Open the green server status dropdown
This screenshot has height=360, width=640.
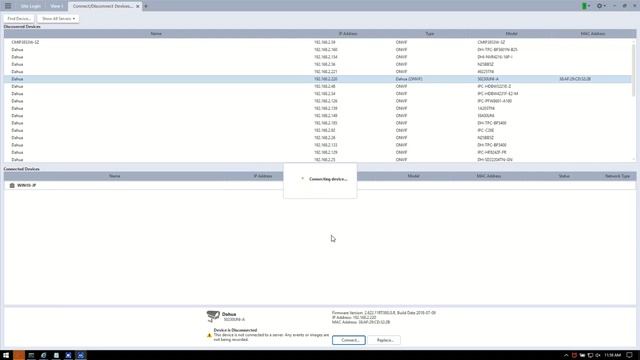(x=586, y=6)
